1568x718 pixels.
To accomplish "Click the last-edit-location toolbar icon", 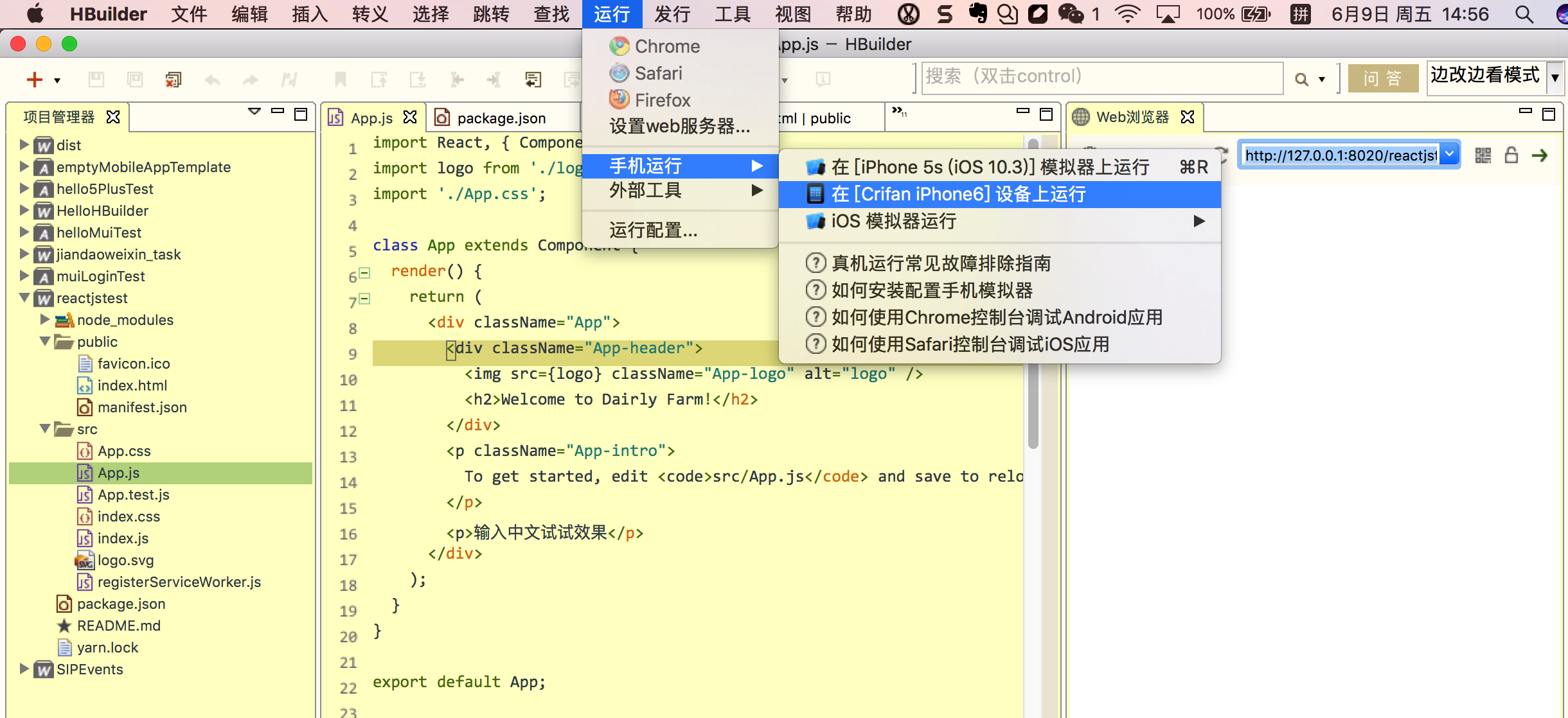I will tap(533, 80).
